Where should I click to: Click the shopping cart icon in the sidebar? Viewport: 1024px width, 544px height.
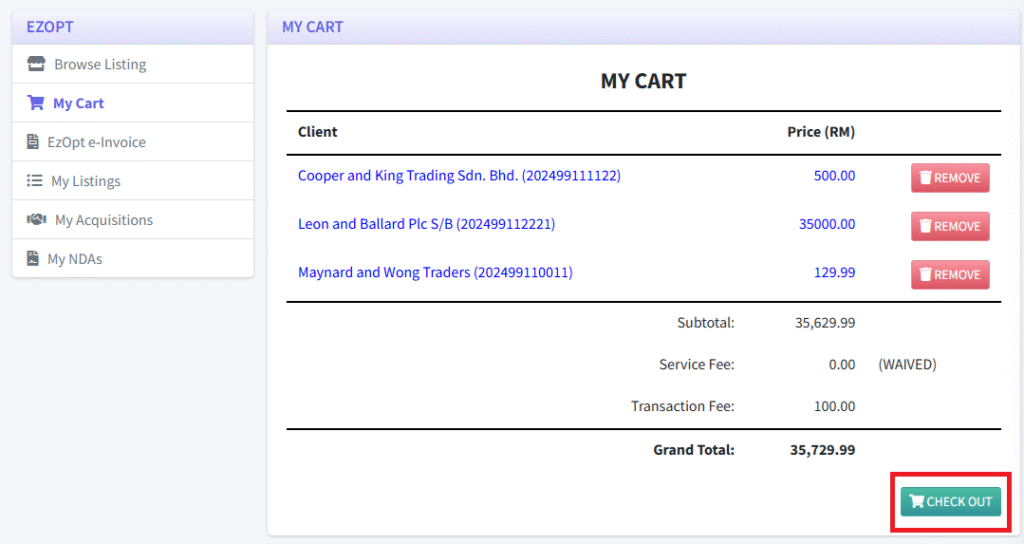36,103
